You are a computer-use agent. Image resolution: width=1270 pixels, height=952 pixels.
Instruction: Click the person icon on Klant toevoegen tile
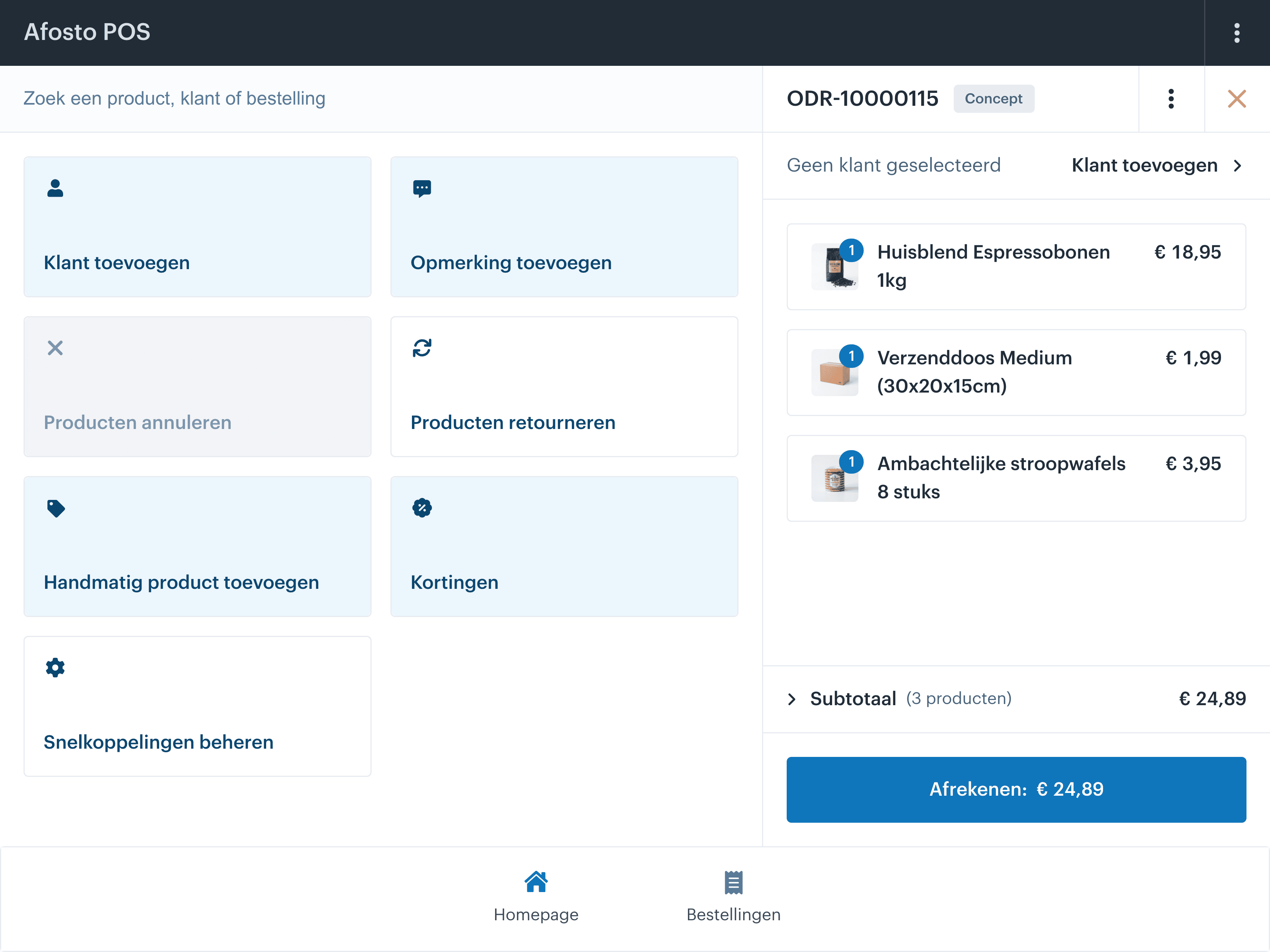click(55, 188)
